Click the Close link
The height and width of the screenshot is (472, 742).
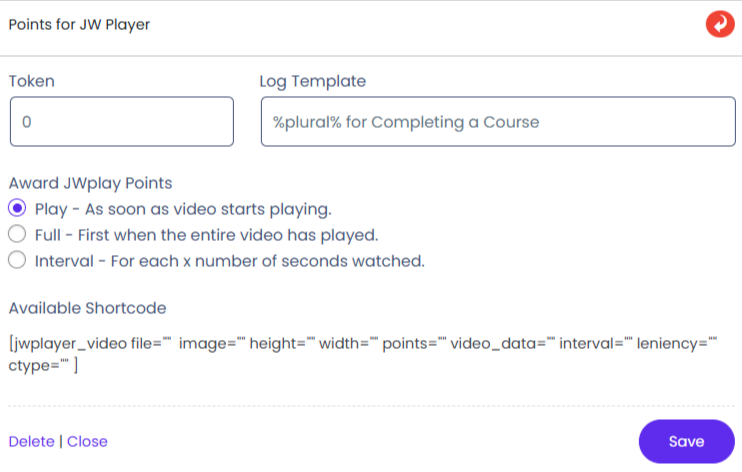pos(87,441)
